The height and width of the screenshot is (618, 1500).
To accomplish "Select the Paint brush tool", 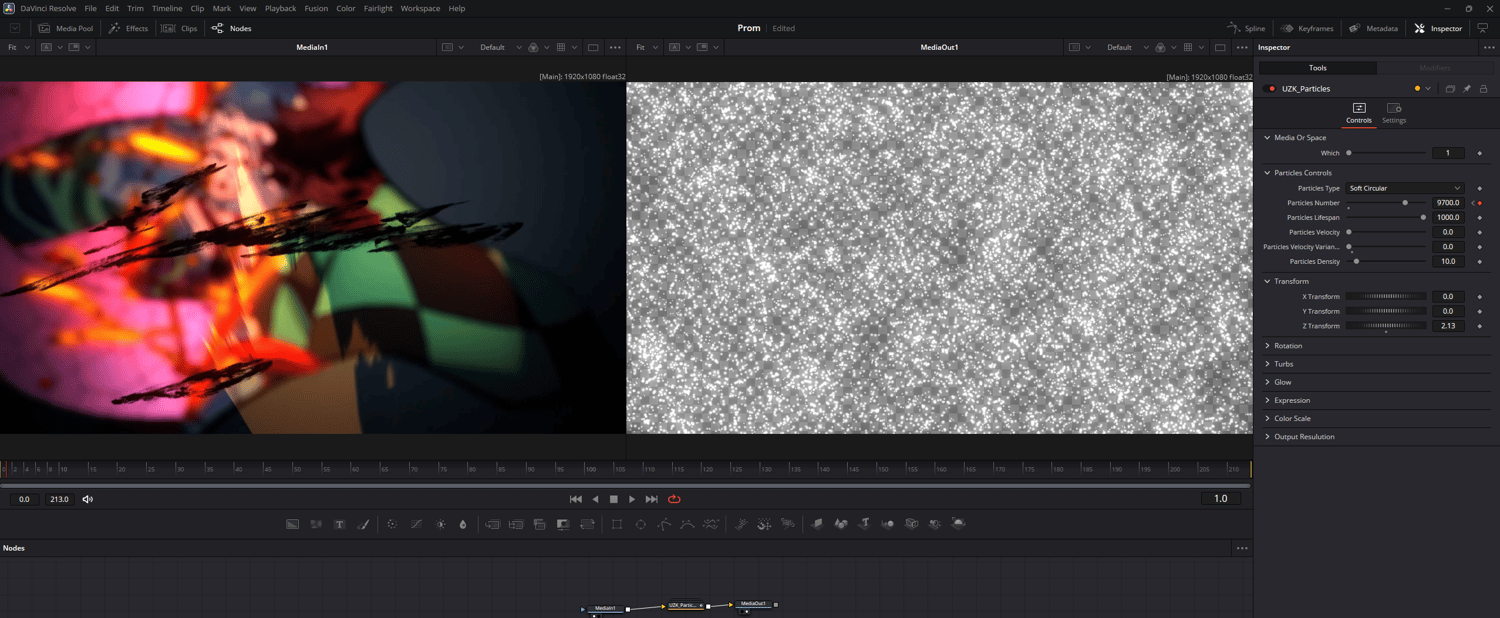I will click(363, 524).
